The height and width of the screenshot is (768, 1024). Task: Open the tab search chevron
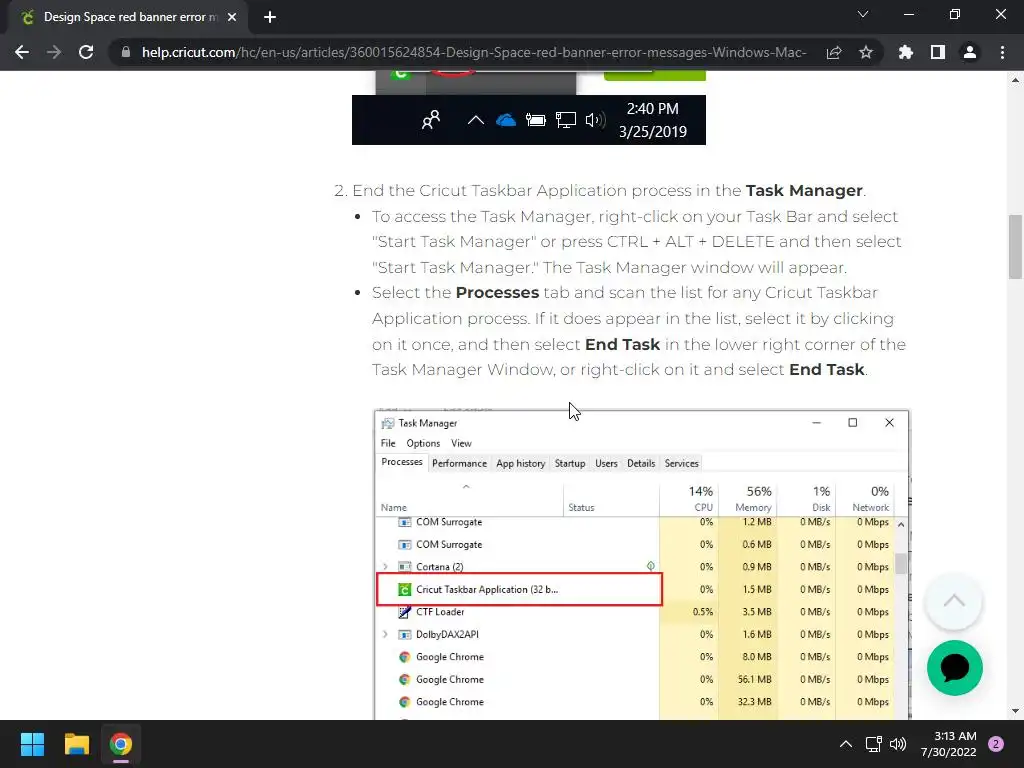(x=863, y=14)
